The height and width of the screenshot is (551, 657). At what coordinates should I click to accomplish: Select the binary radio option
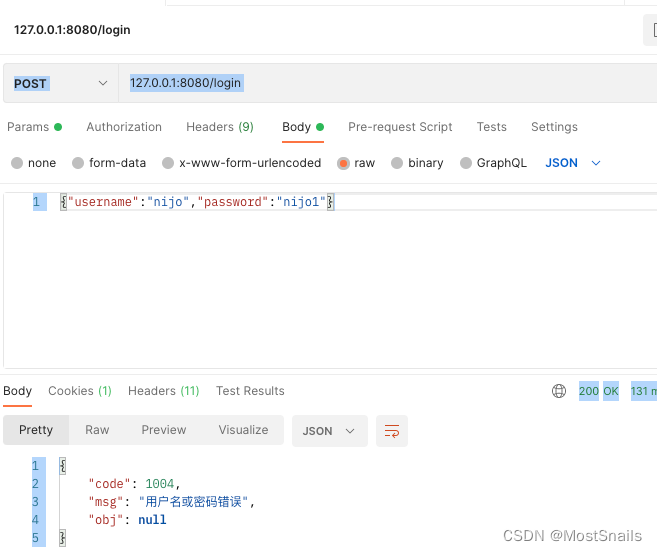tap(397, 163)
